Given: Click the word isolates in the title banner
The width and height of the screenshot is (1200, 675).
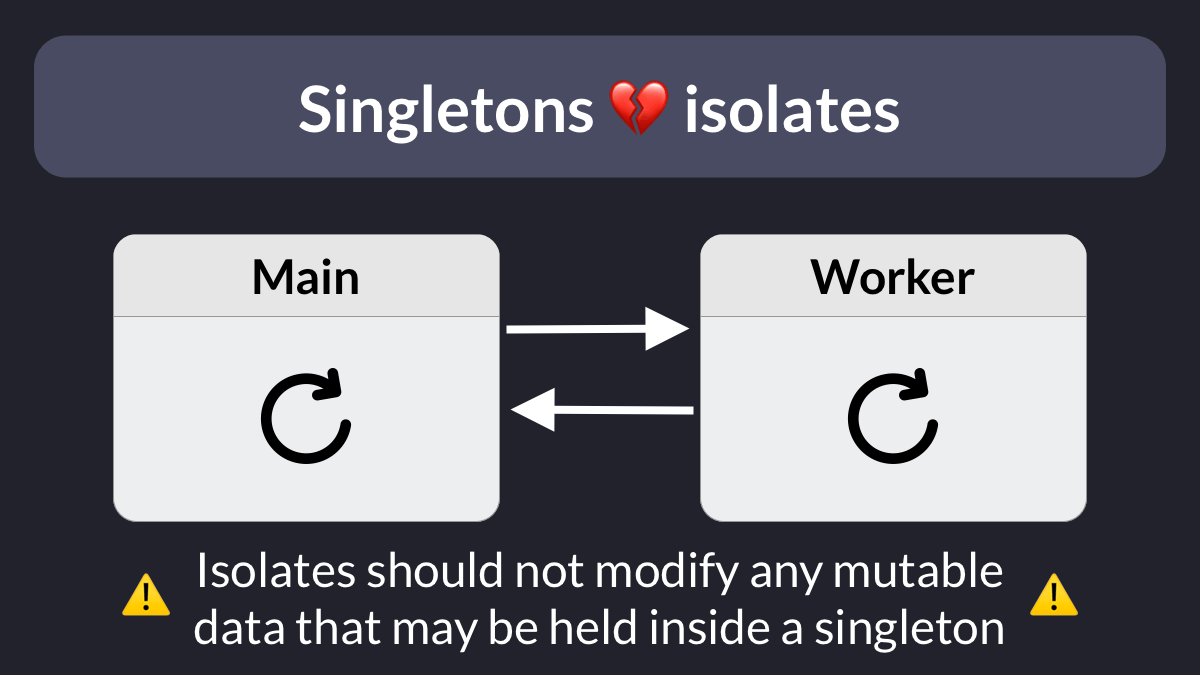Looking at the screenshot, I should pos(792,109).
